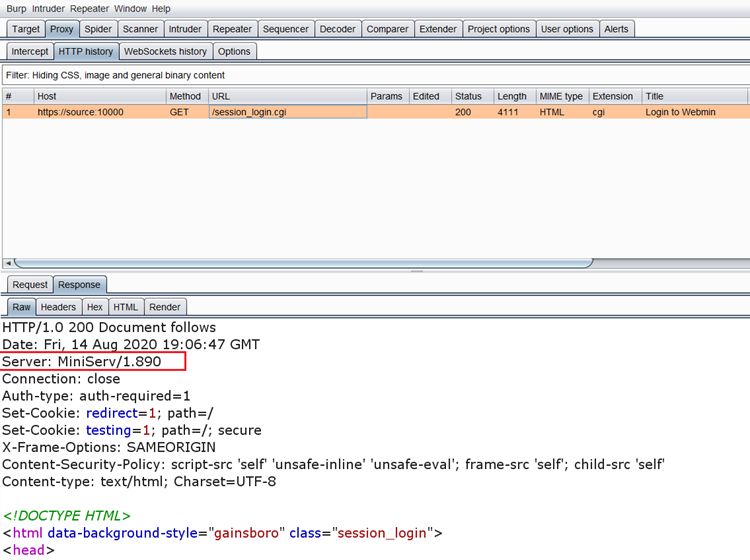Screen dimensions: 750x560
Task: Click the Login to Webmin title cell
Action: [695, 112]
